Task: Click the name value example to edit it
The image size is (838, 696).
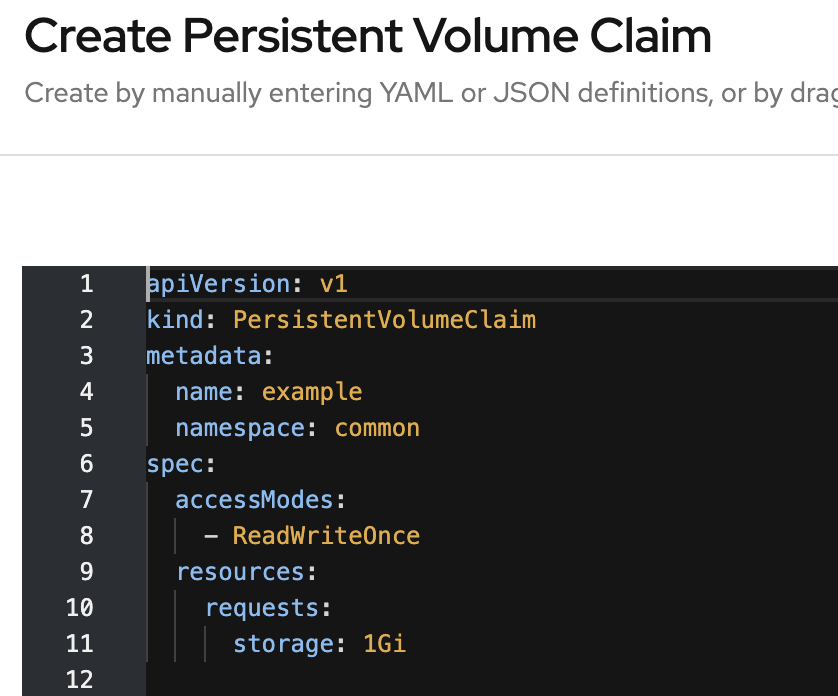Action: [312, 392]
